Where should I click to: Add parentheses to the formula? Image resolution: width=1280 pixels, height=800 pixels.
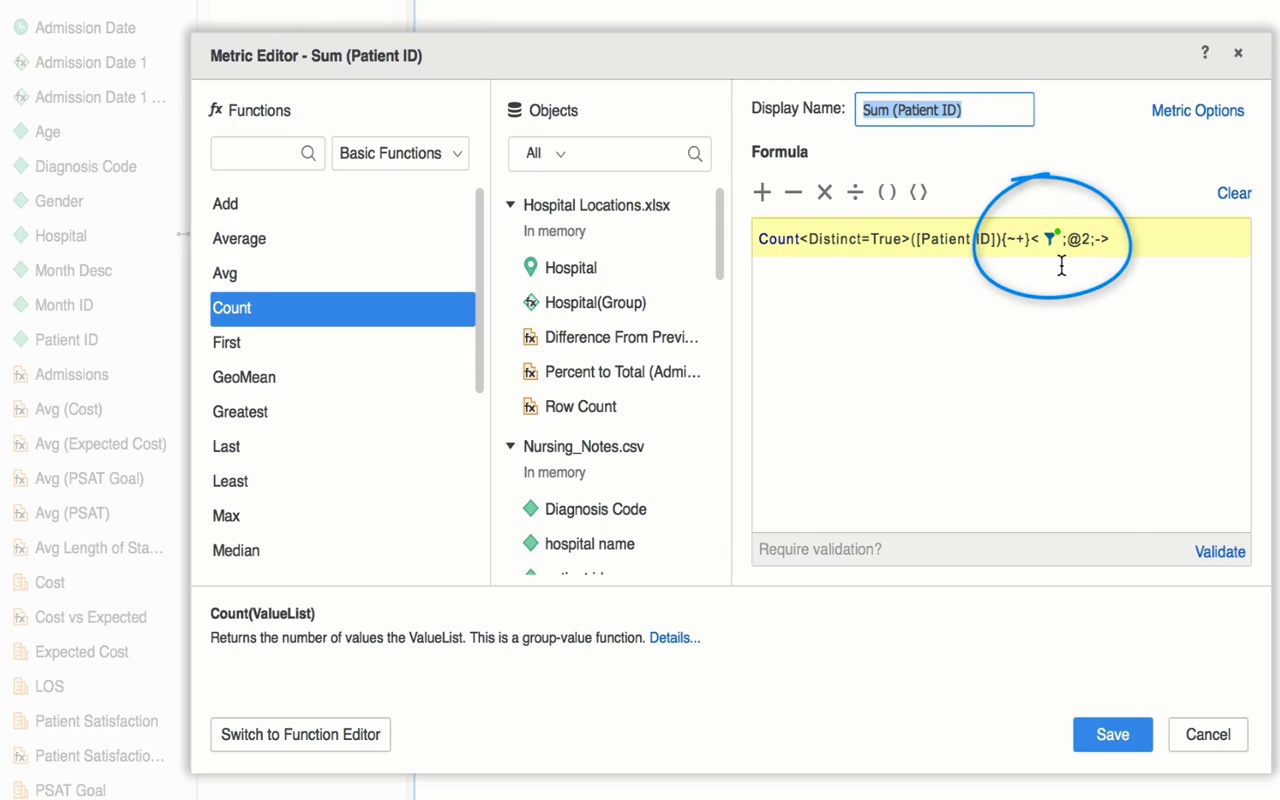pyautogui.click(x=887, y=192)
